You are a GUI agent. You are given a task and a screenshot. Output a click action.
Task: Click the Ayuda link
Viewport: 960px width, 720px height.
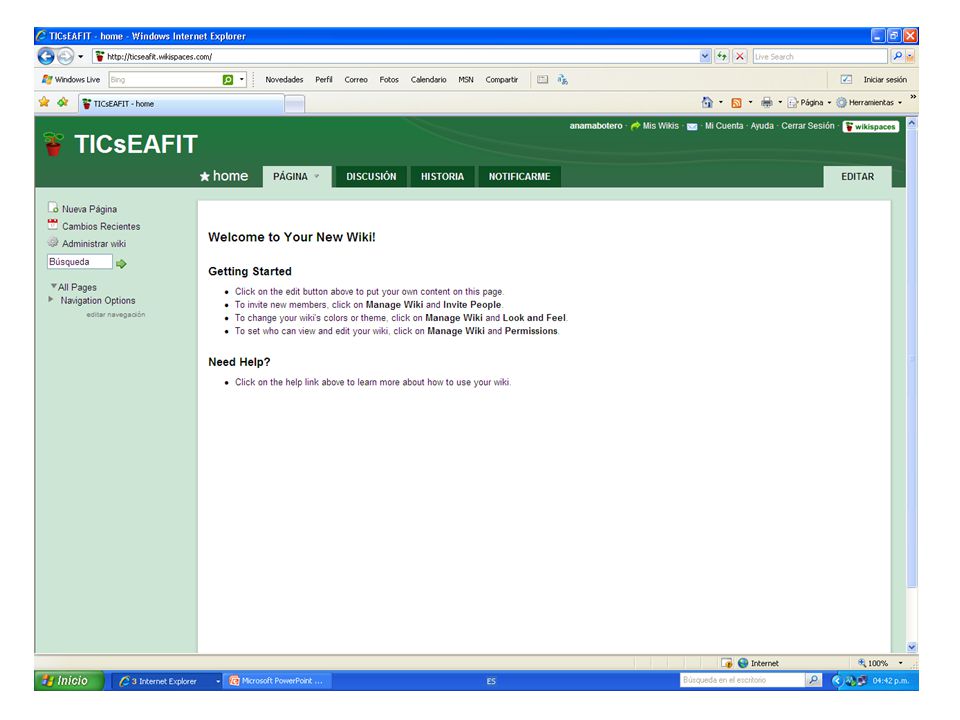pyautogui.click(x=762, y=126)
